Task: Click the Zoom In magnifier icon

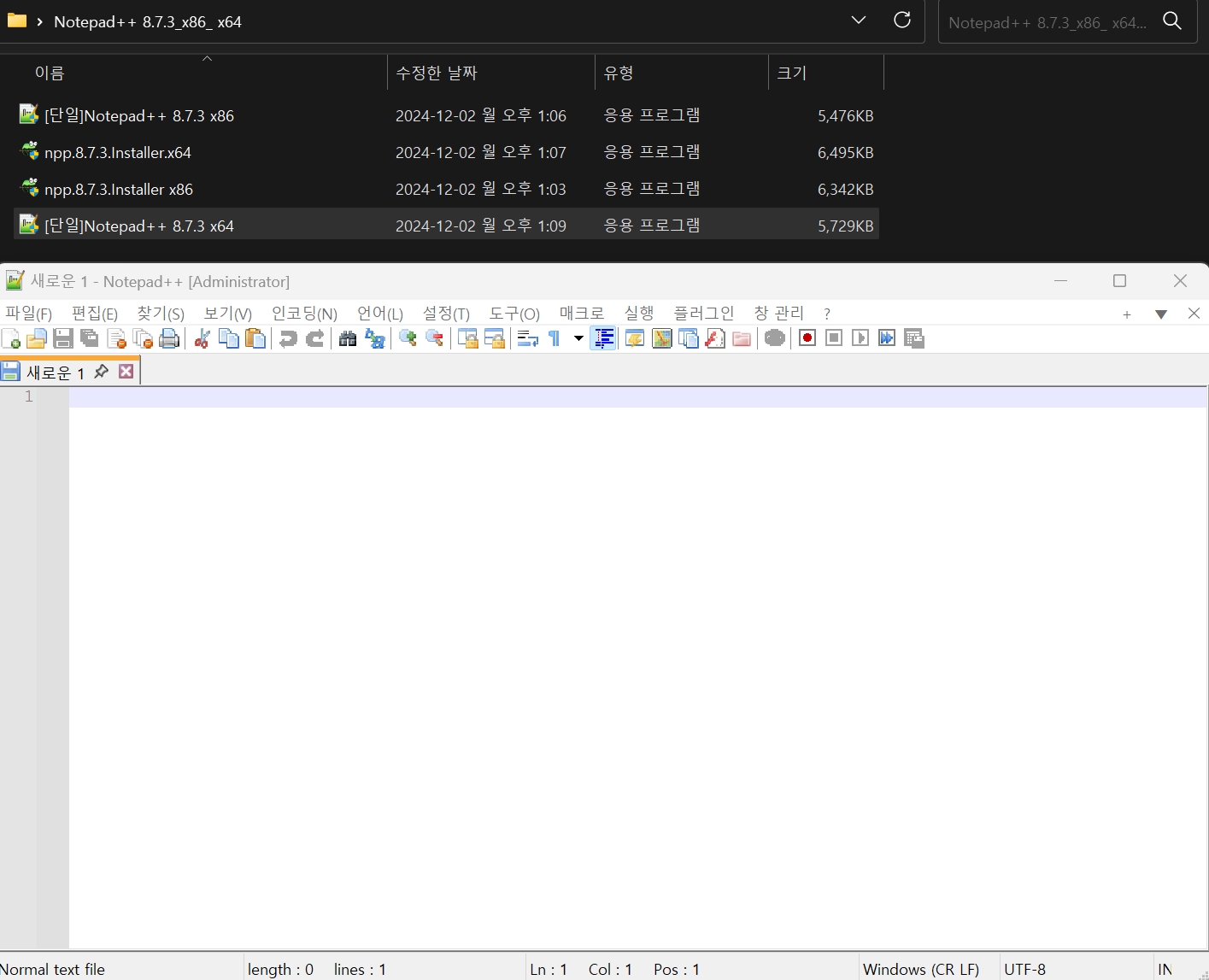Action: coord(408,338)
